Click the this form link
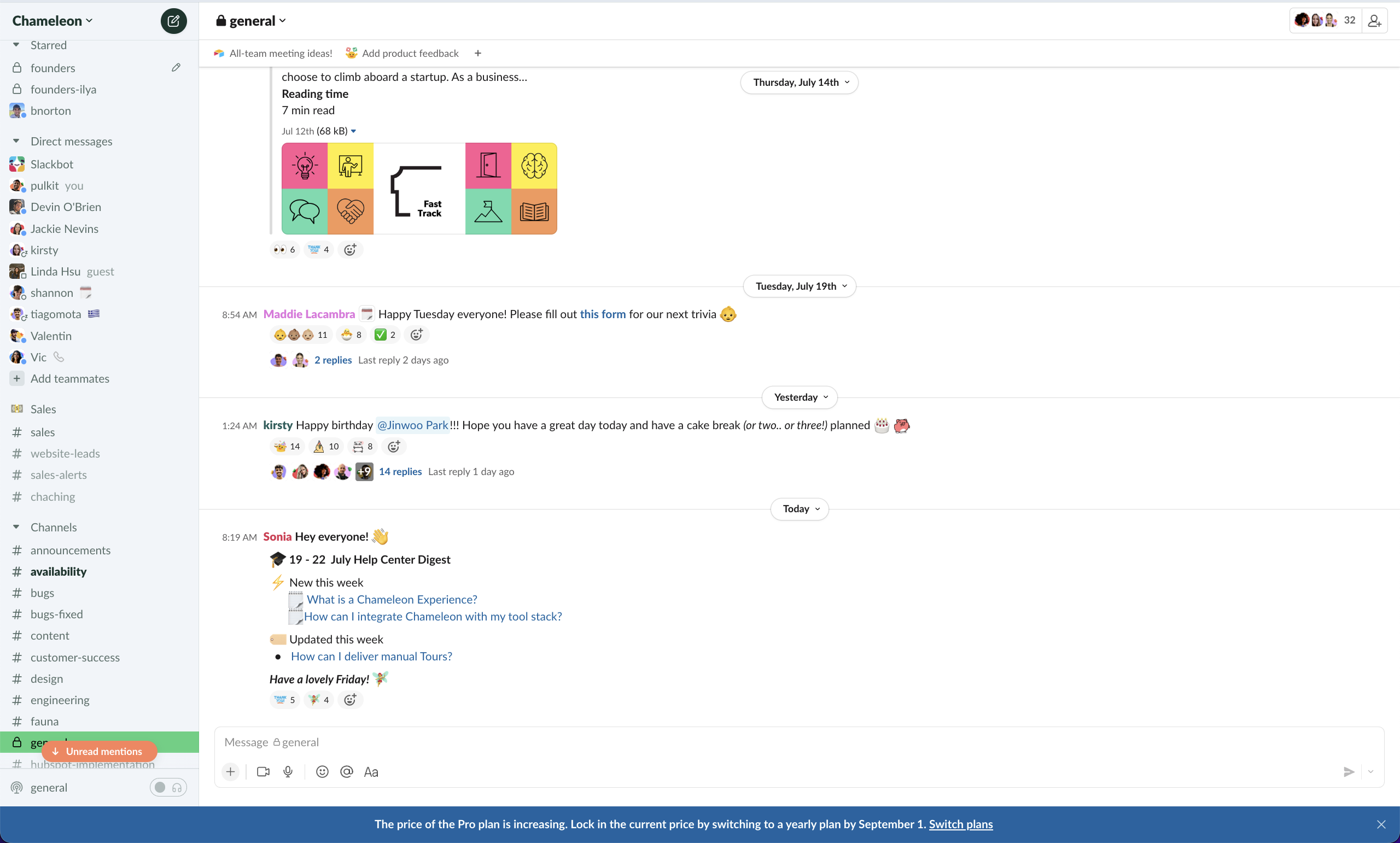1400x843 pixels. click(602, 314)
